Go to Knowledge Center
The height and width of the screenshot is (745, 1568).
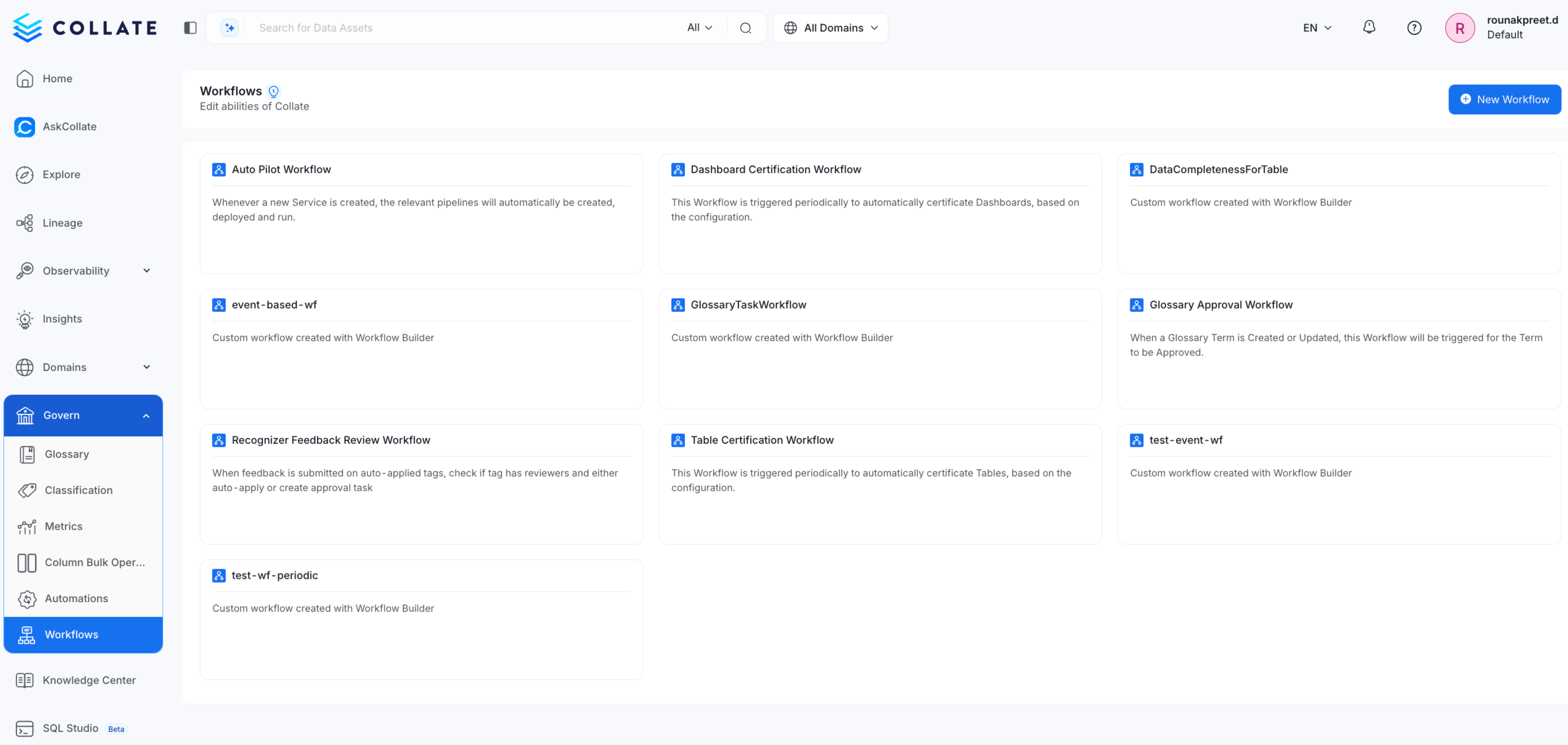(x=90, y=680)
